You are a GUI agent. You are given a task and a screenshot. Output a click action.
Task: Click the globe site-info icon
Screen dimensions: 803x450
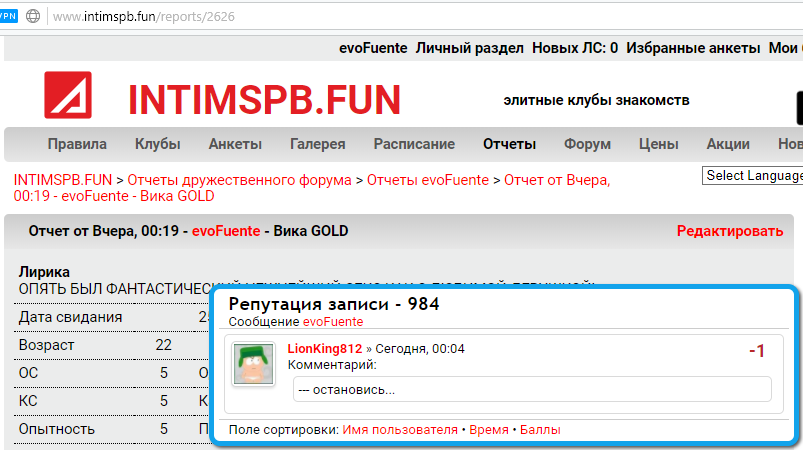tap(33, 17)
